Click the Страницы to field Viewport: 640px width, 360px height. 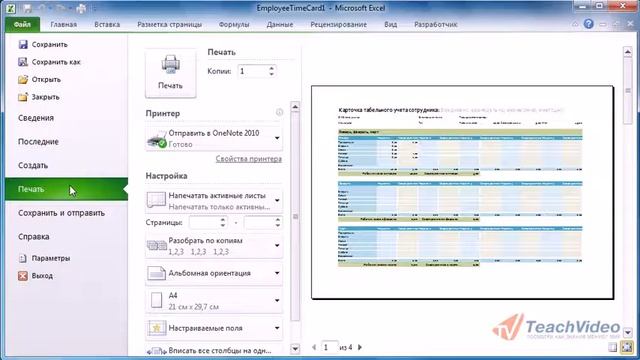point(260,223)
